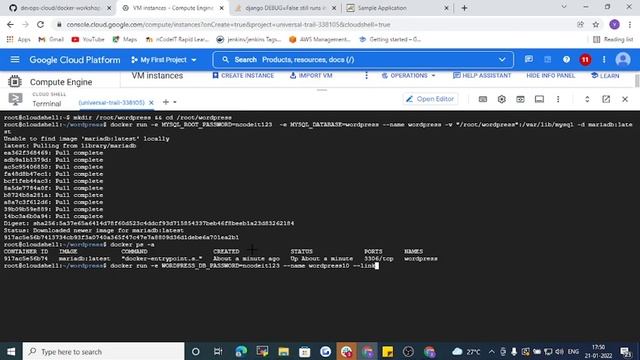Screen dimensions: 640x360
Task: Switch to the devops-cloud/docker-workshop tab
Action: click(x=59, y=8)
